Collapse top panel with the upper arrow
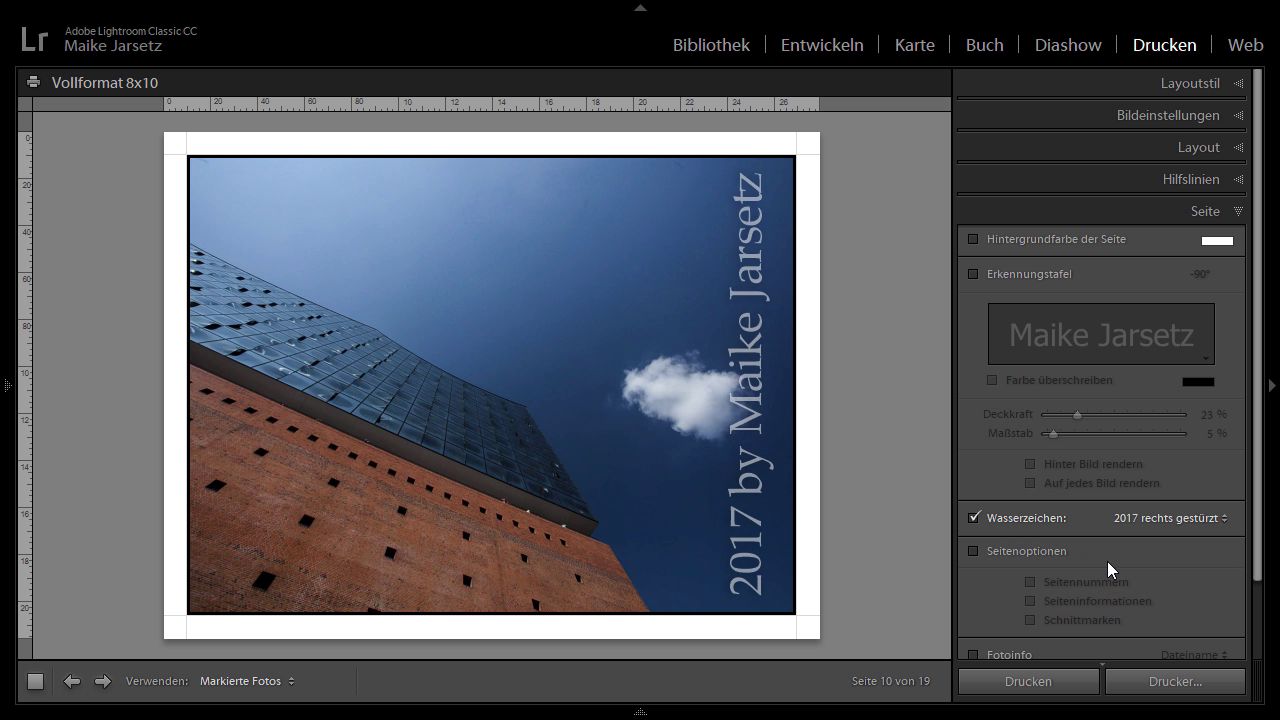The width and height of the screenshot is (1280, 720). [640, 7]
